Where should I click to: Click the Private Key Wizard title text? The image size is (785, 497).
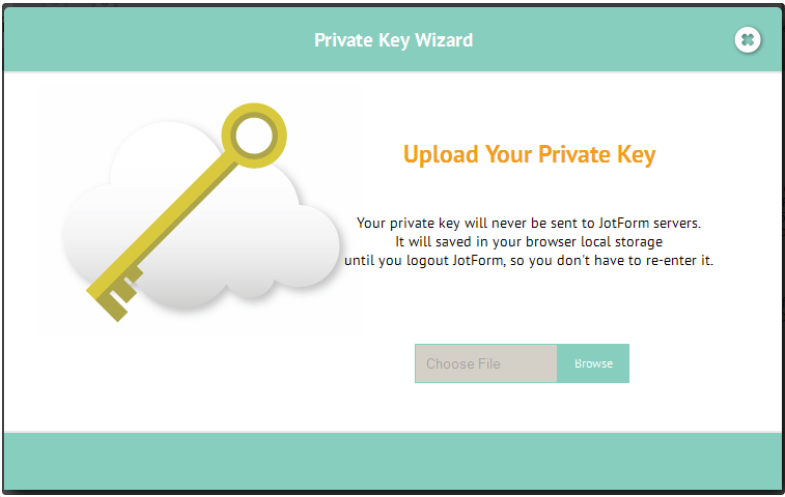(x=394, y=40)
